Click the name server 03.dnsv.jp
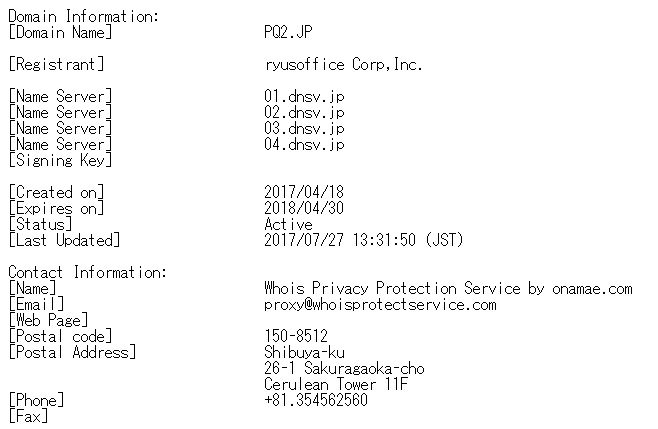The image size is (658, 429). click(304, 128)
